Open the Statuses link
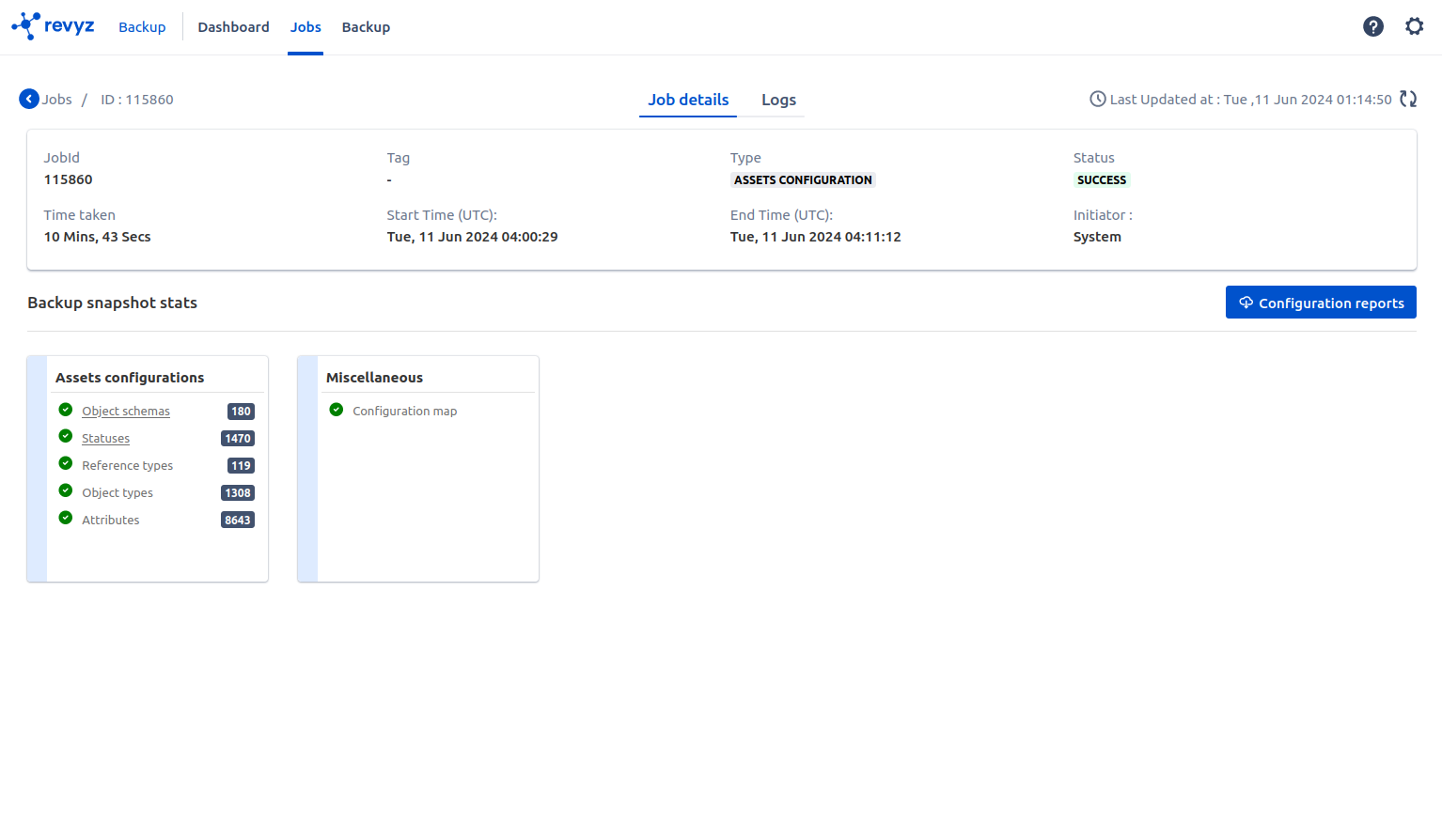This screenshot has width=1442, height=840. [105, 439]
